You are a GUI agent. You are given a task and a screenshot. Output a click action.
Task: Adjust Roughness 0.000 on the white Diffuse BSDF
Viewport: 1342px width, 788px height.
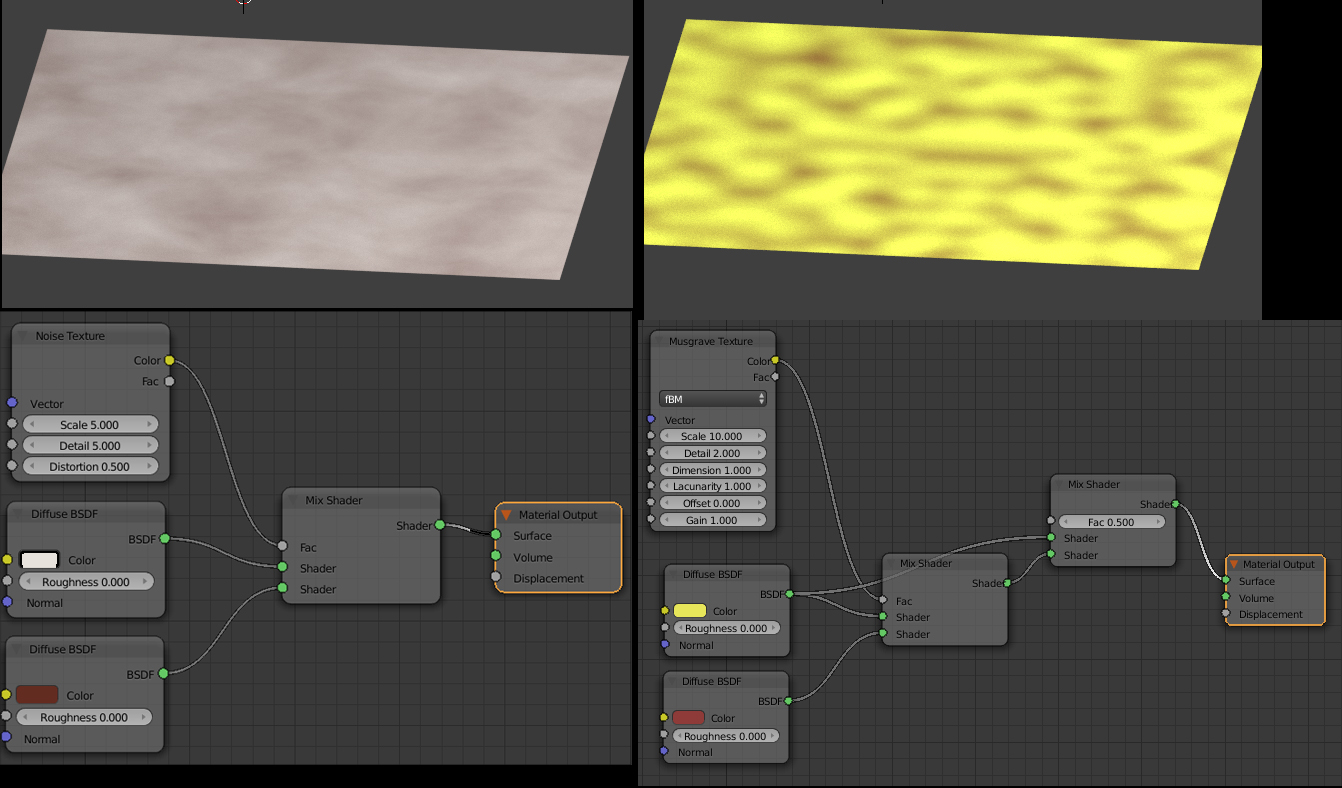[x=86, y=582]
